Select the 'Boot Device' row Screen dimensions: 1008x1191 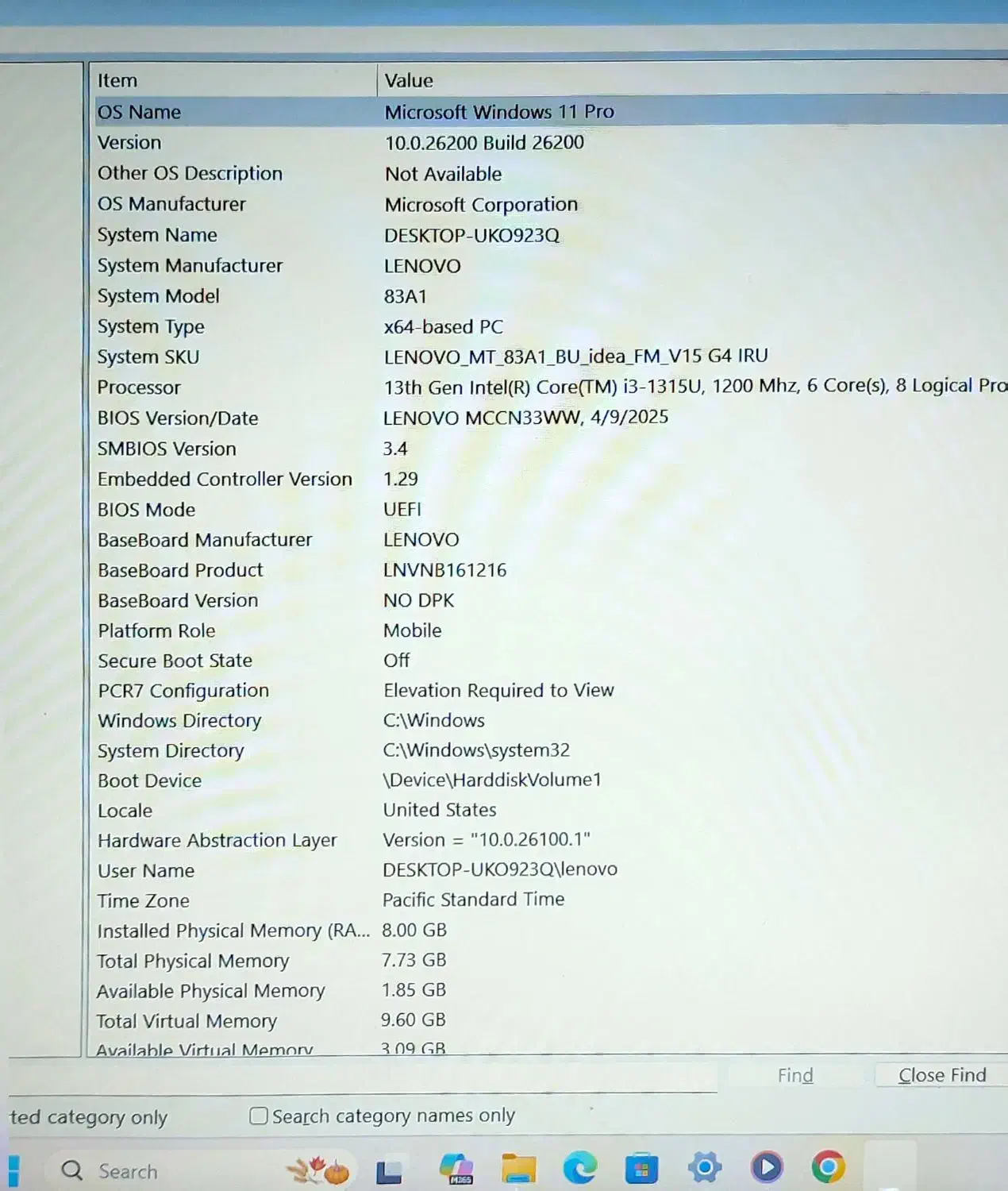tap(552, 781)
